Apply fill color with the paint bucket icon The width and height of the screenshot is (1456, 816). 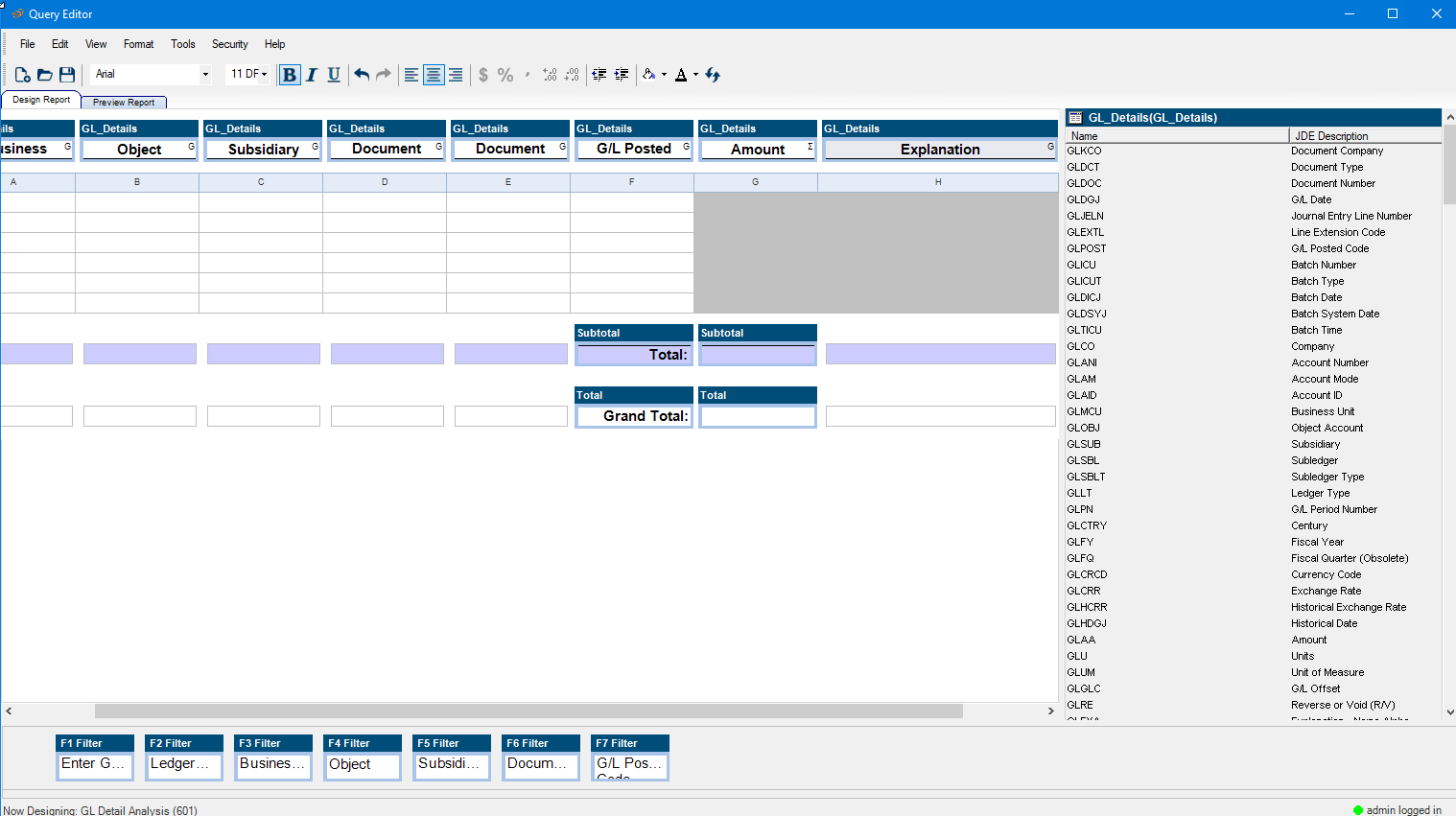(x=650, y=75)
